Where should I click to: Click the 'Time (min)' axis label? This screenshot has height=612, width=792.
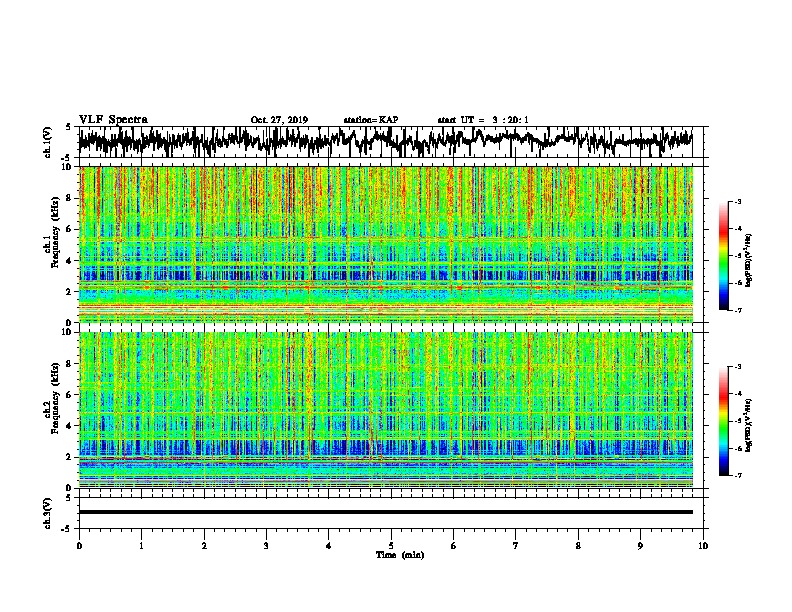coord(400,555)
